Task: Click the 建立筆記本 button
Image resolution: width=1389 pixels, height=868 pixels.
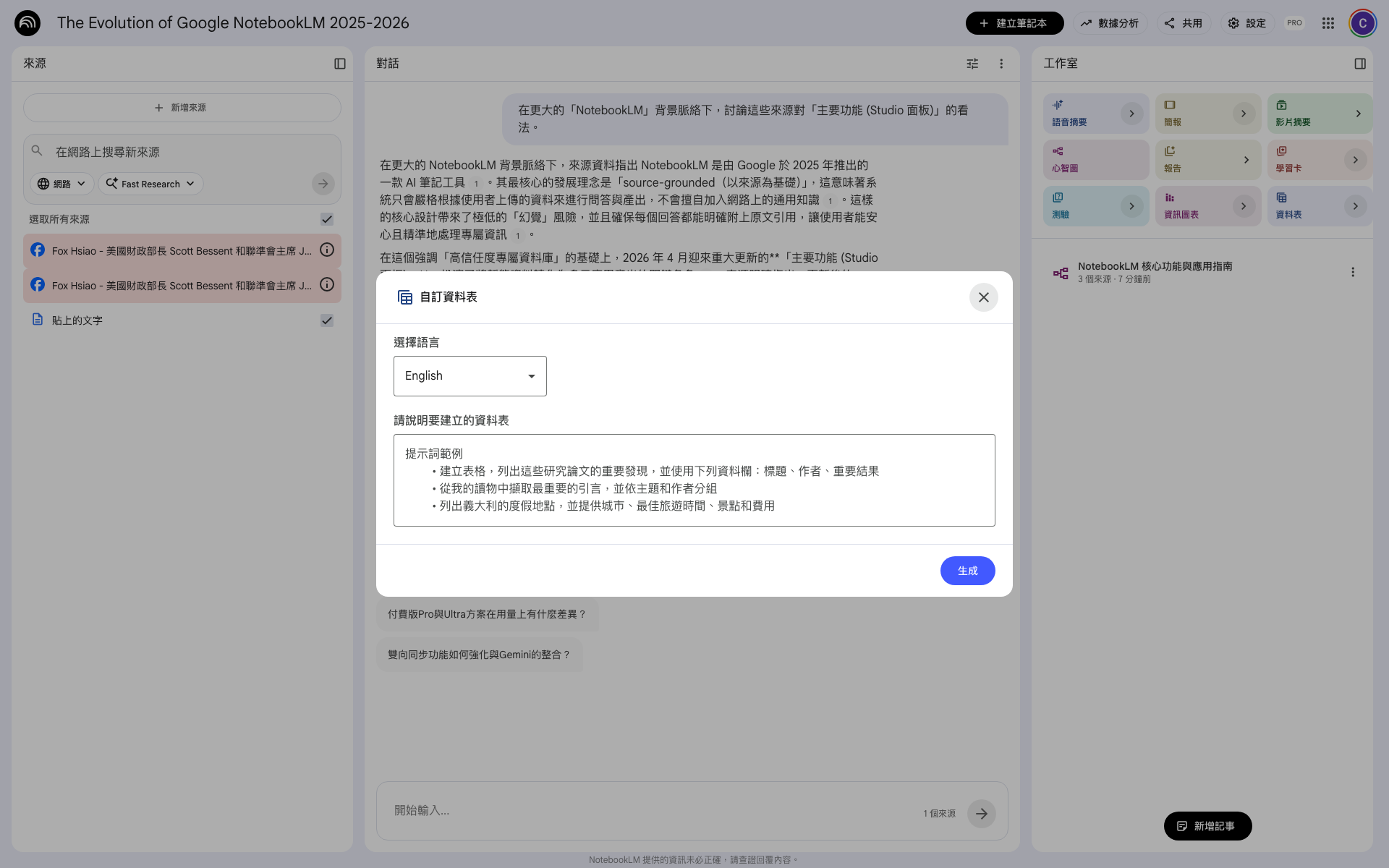Action: pyautogui.click(x=1014, y=23)
